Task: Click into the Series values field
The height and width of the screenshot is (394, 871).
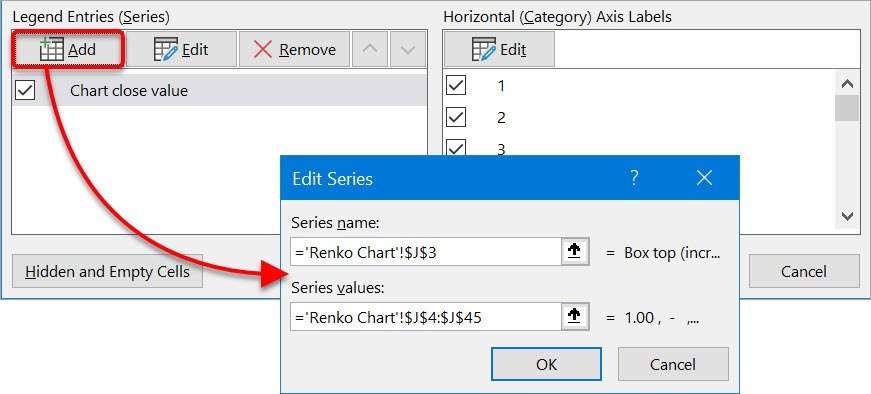Action: [x=426, y=316]
